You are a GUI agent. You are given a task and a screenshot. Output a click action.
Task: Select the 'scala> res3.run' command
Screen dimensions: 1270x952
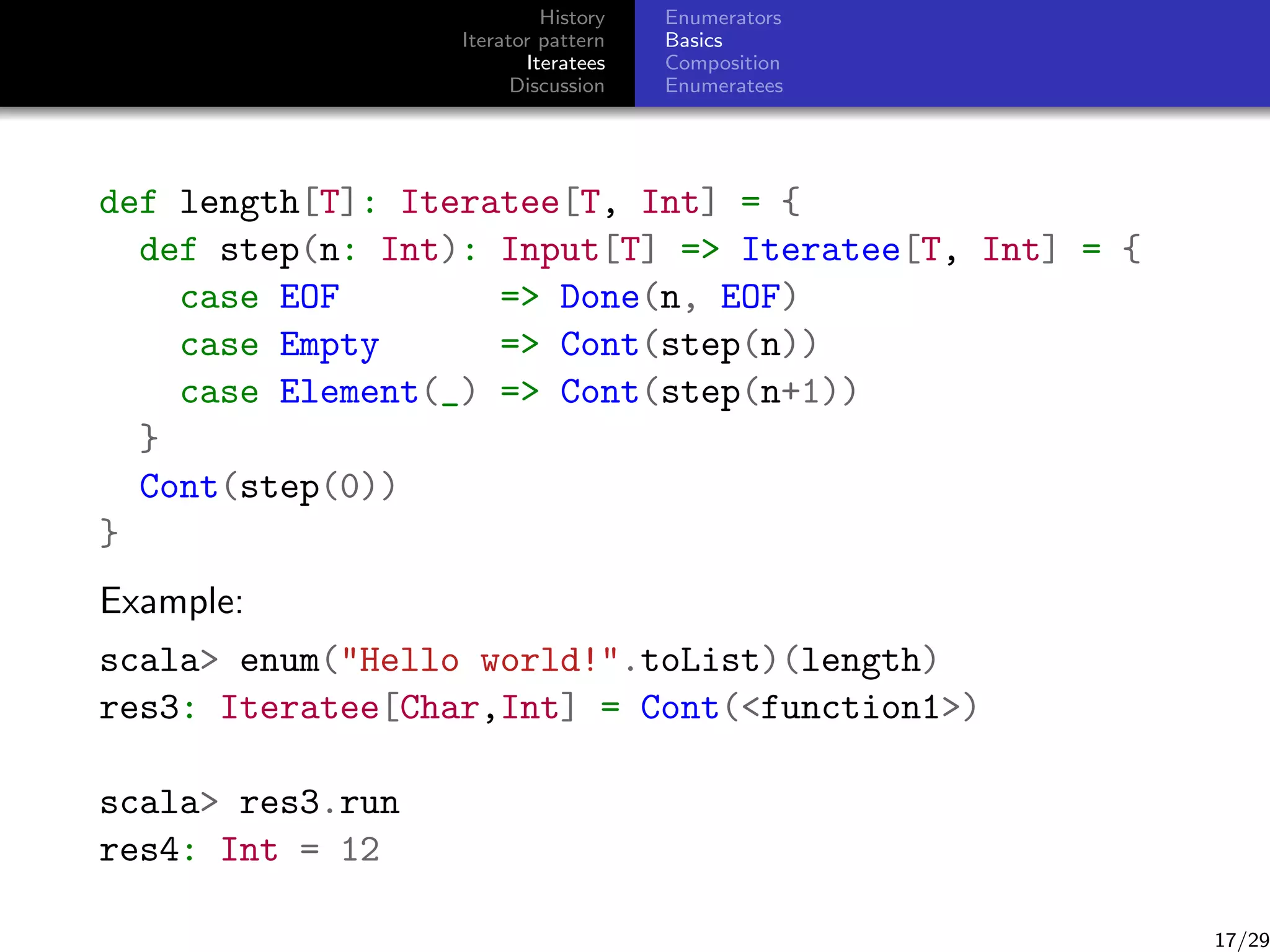coord(249,803)
